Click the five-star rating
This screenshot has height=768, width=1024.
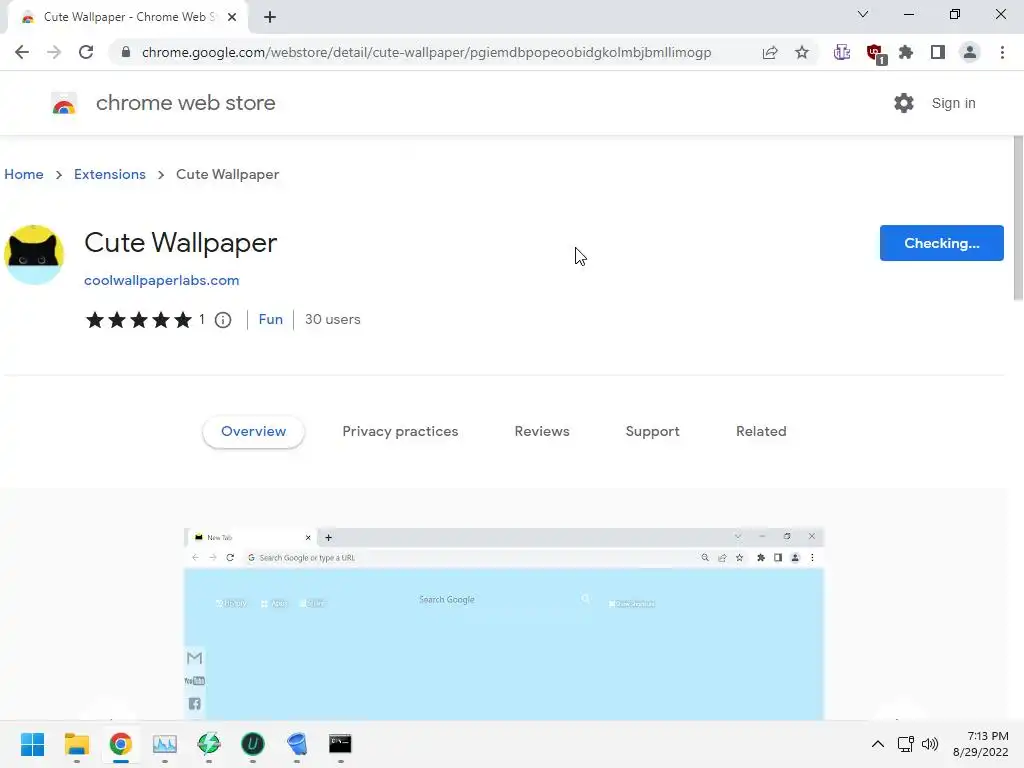pyautogui.click(x=138, y=319)
